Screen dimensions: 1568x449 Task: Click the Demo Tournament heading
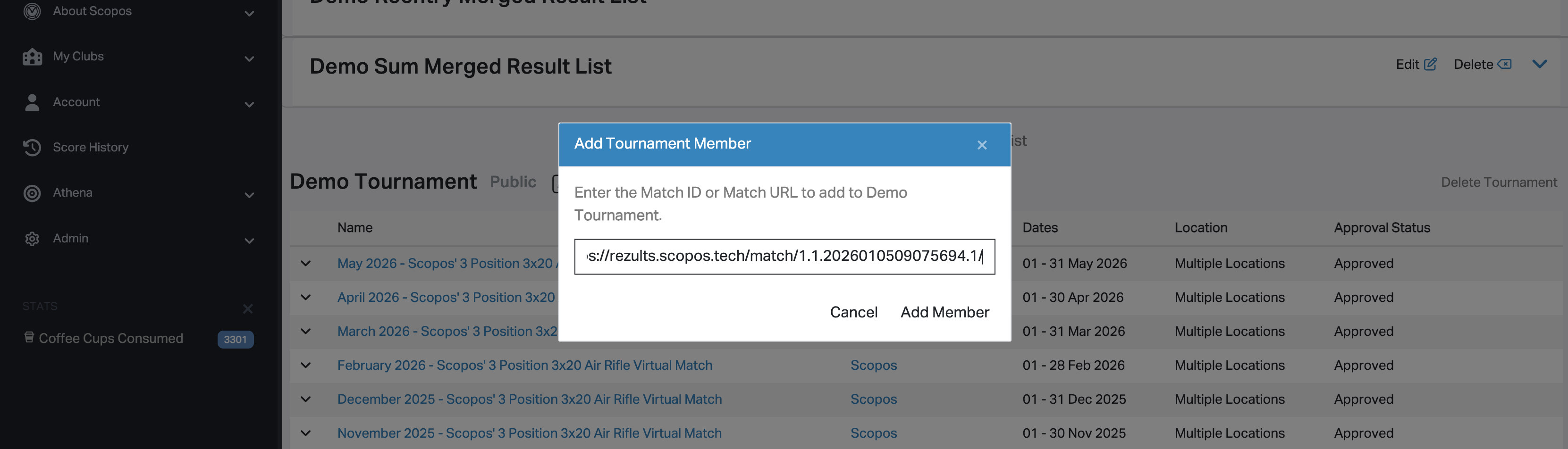click(x=383, y=181)
